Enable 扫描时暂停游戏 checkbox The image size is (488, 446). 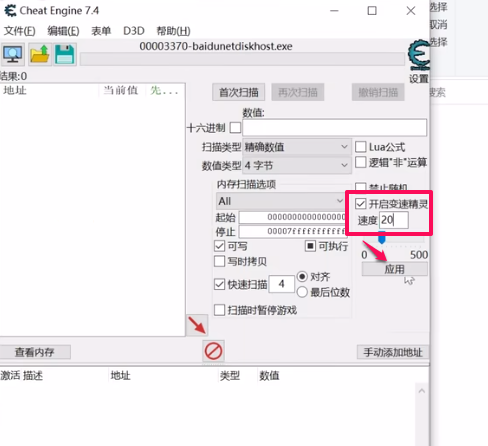tap(219, 310)
